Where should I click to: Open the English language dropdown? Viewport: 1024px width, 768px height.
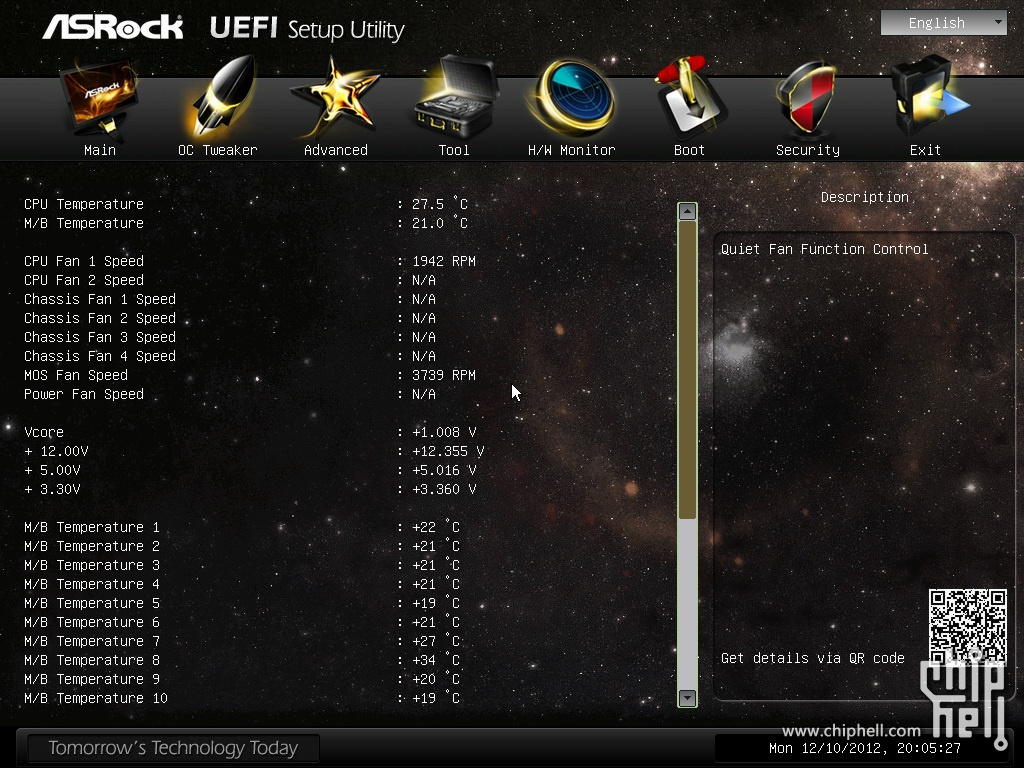(x=944, y=23)
